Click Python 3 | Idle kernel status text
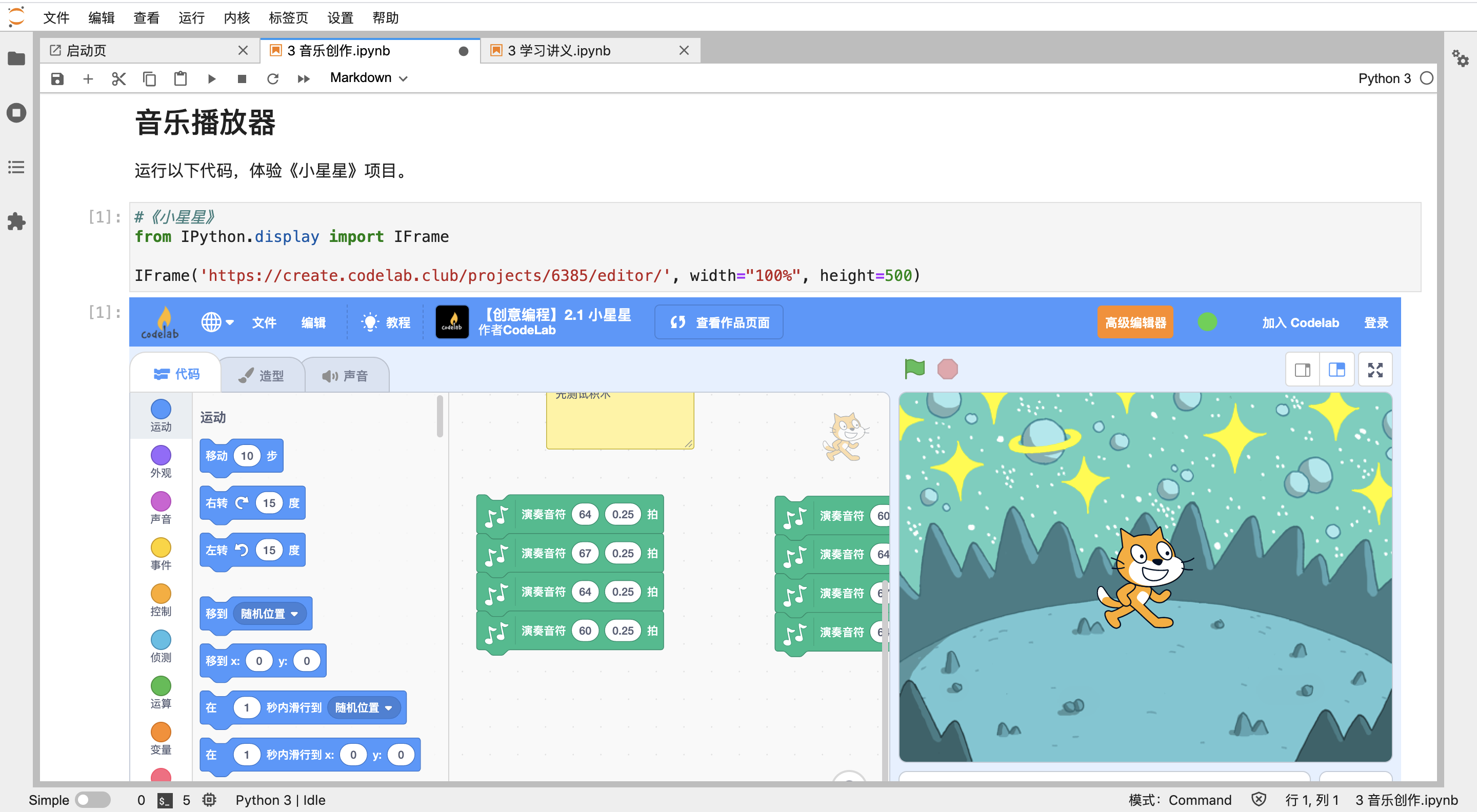The height and width of the screenshot is (812, 1477). pyautogui.click(x=281, y=800)
